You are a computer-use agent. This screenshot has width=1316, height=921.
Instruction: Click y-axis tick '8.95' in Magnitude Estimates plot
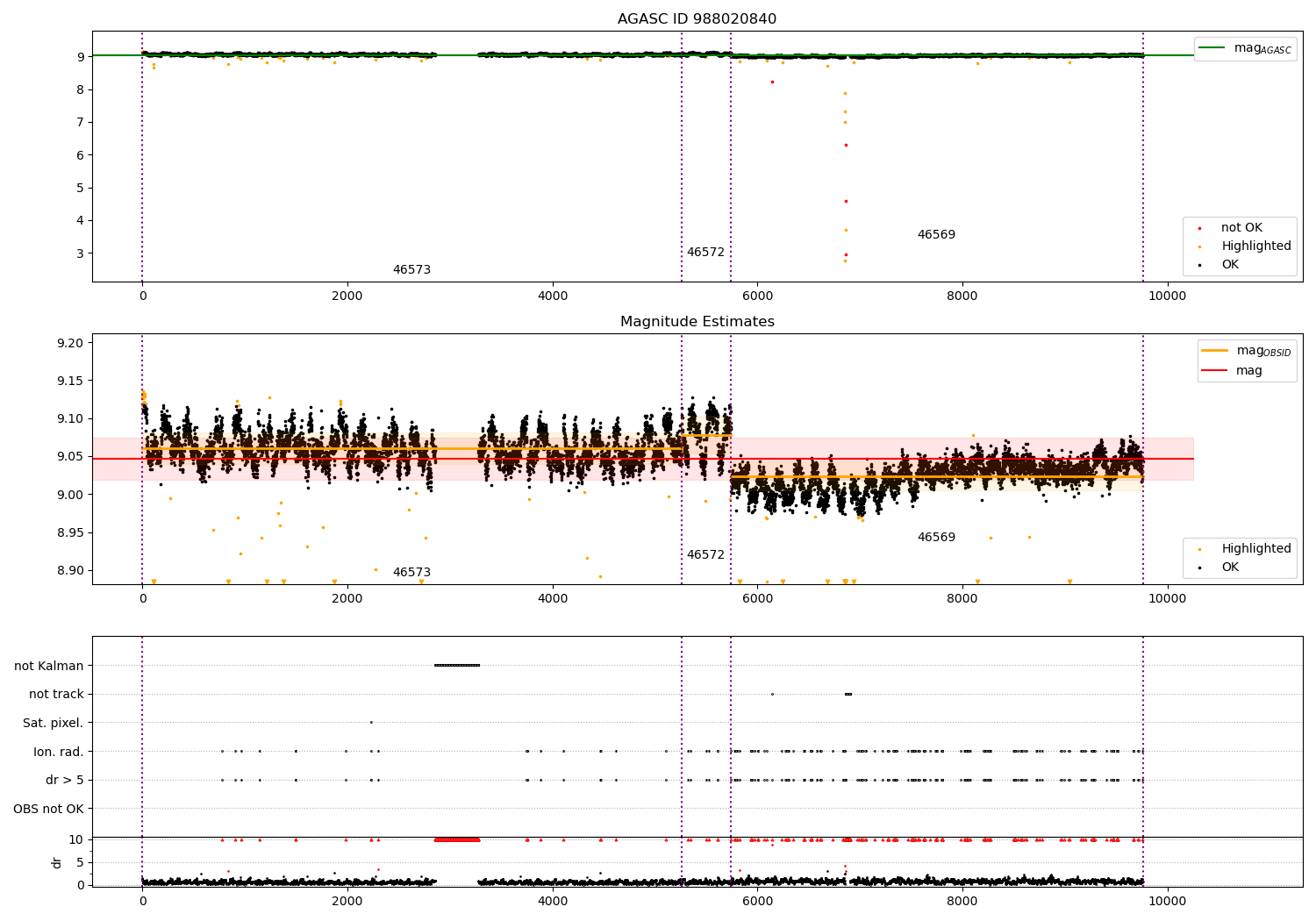[x=70, y=532]
